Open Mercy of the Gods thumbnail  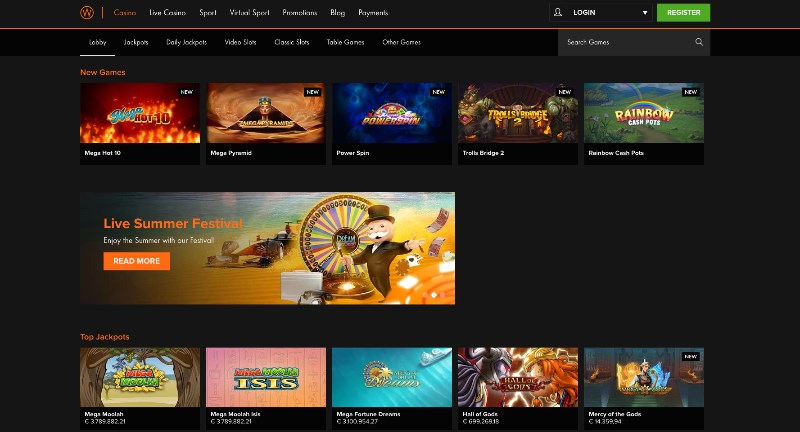point(644,377)
